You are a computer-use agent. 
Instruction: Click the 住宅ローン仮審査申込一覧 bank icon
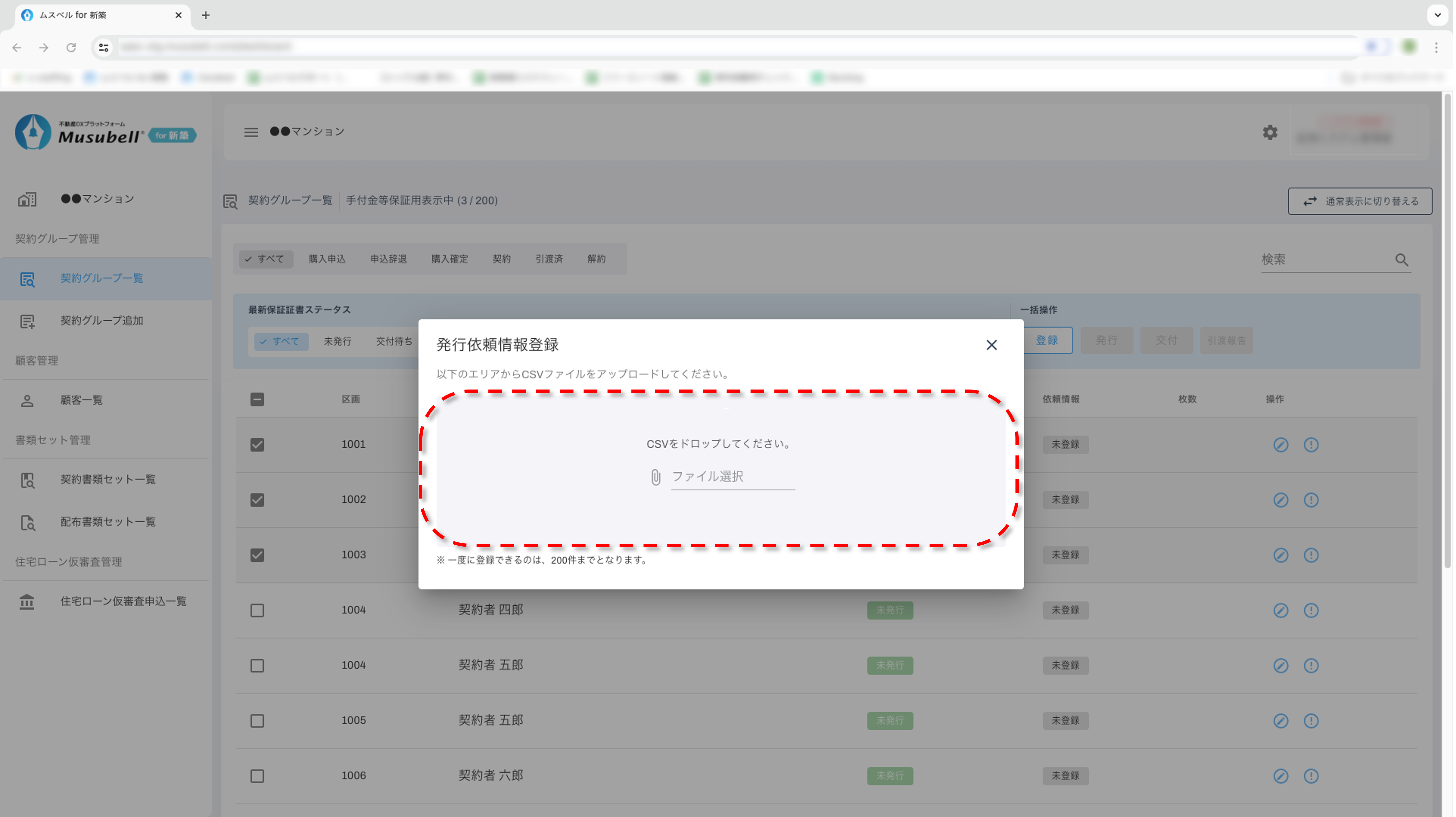tap(27, 602)
